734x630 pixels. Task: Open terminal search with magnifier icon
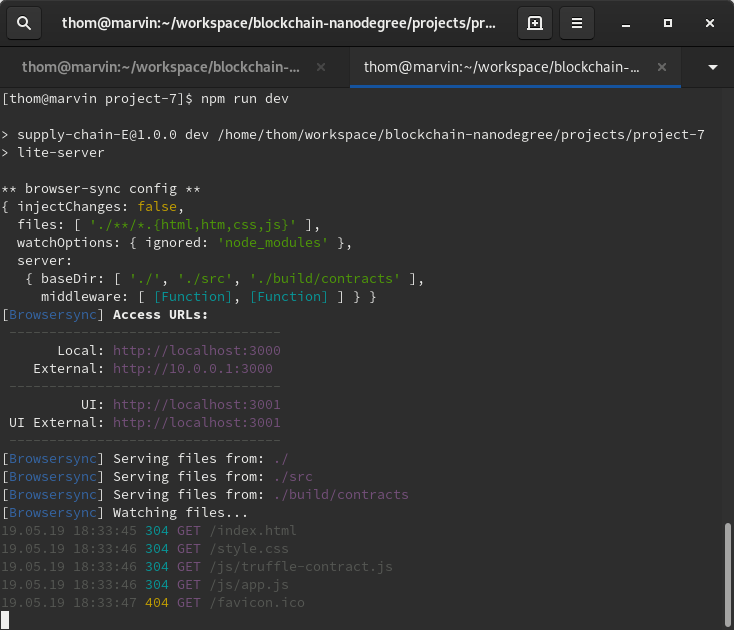[x=24, y=23]
